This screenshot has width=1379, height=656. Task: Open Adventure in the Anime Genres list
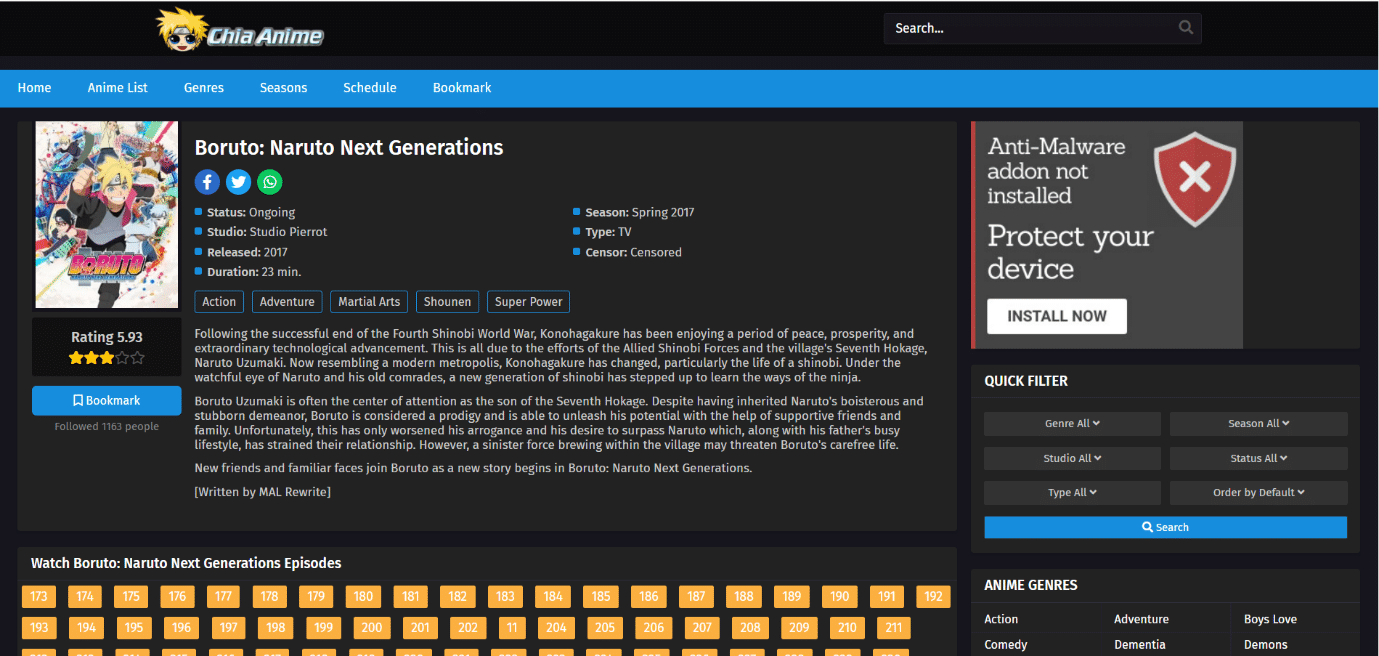click(1141, 619)
